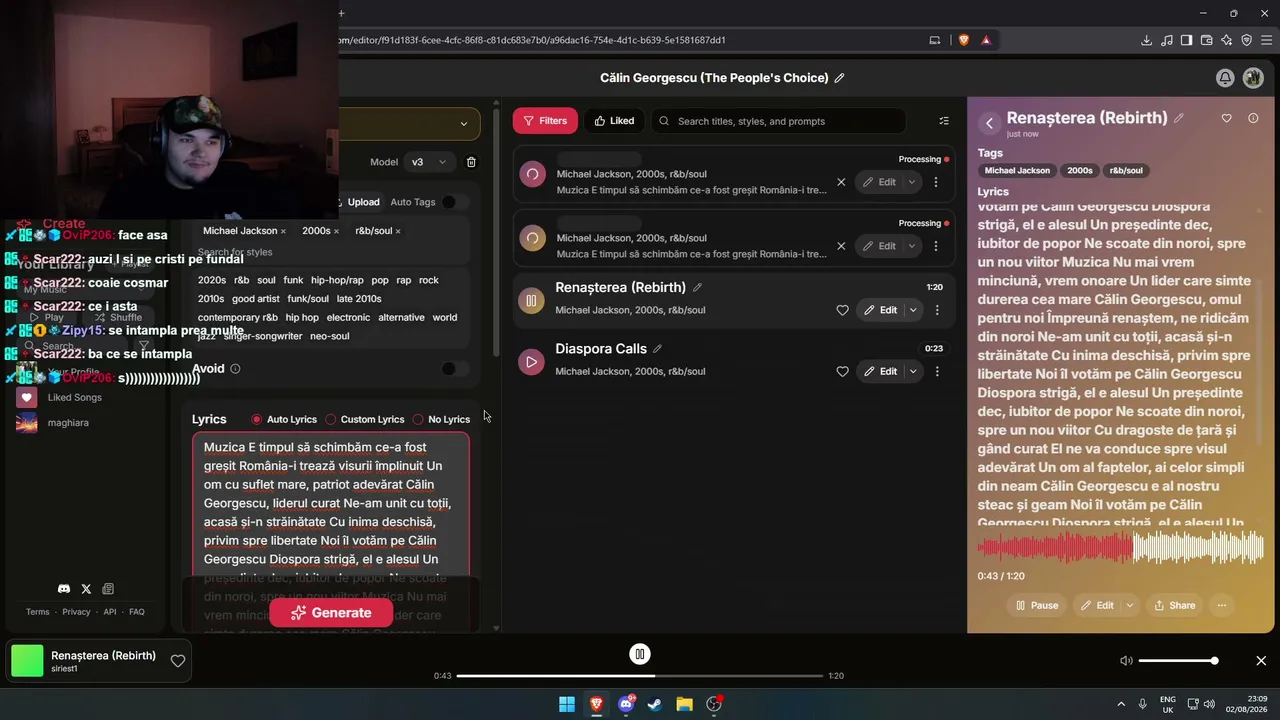The height and width of the screenshot is (720, 1280).
Task: Like the song in the bottom player
Action: coord(178,661)
